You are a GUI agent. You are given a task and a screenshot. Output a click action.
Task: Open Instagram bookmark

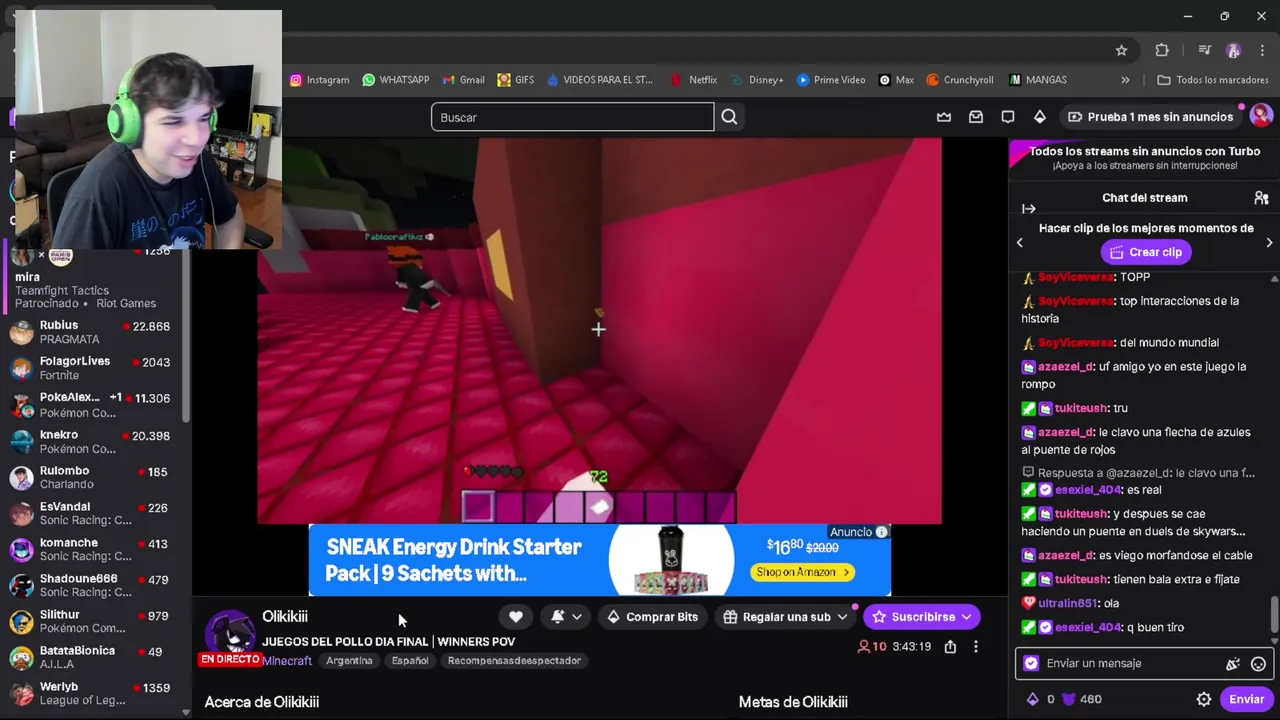tap(319, 80)
